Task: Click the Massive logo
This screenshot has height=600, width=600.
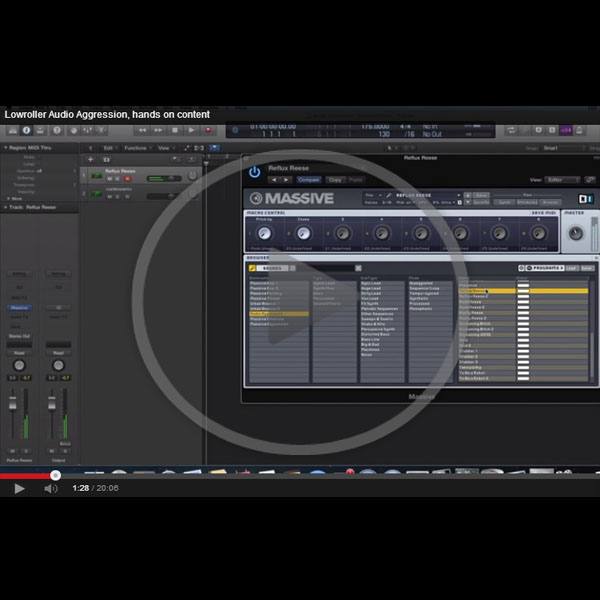Action: click(292, 198)
